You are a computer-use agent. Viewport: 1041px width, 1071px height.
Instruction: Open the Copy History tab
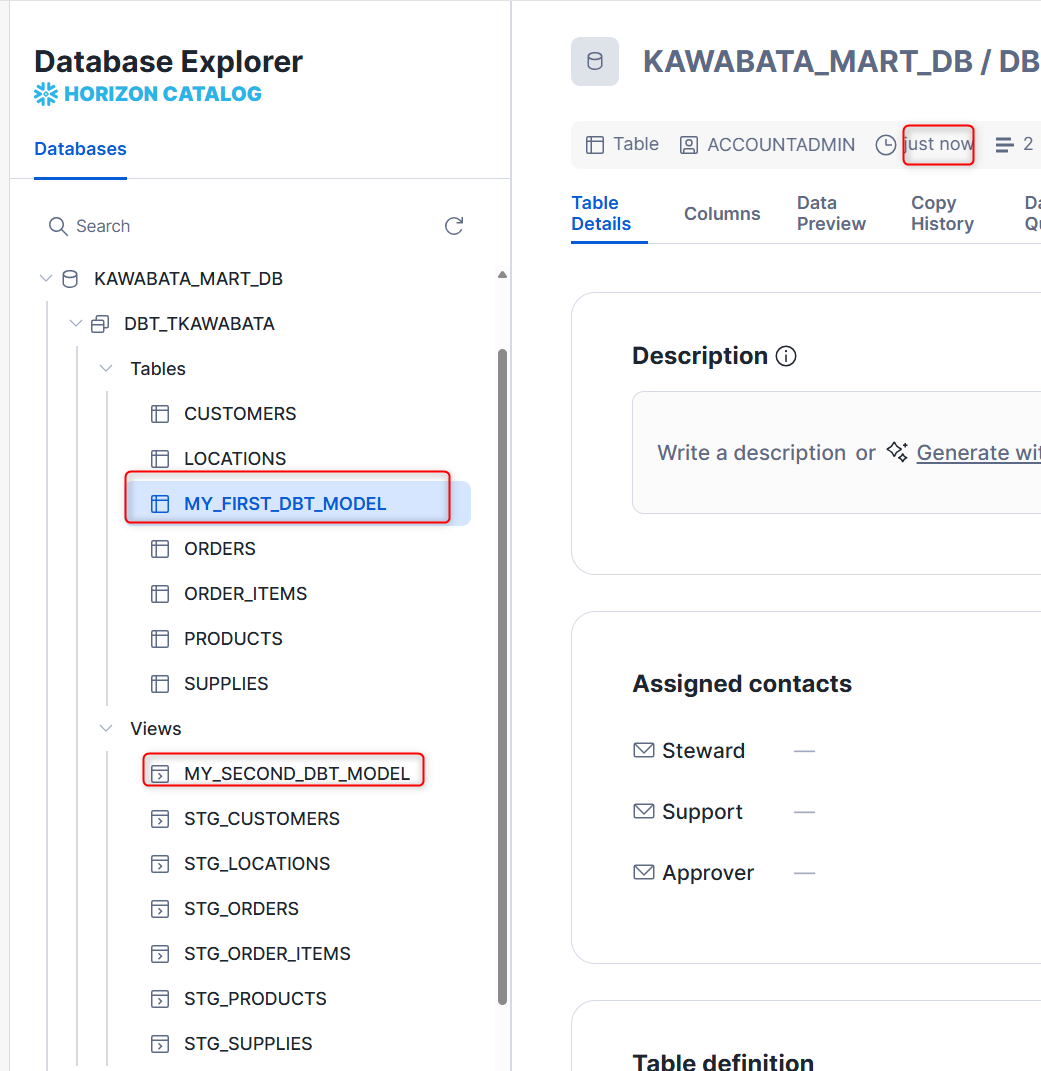942,214
